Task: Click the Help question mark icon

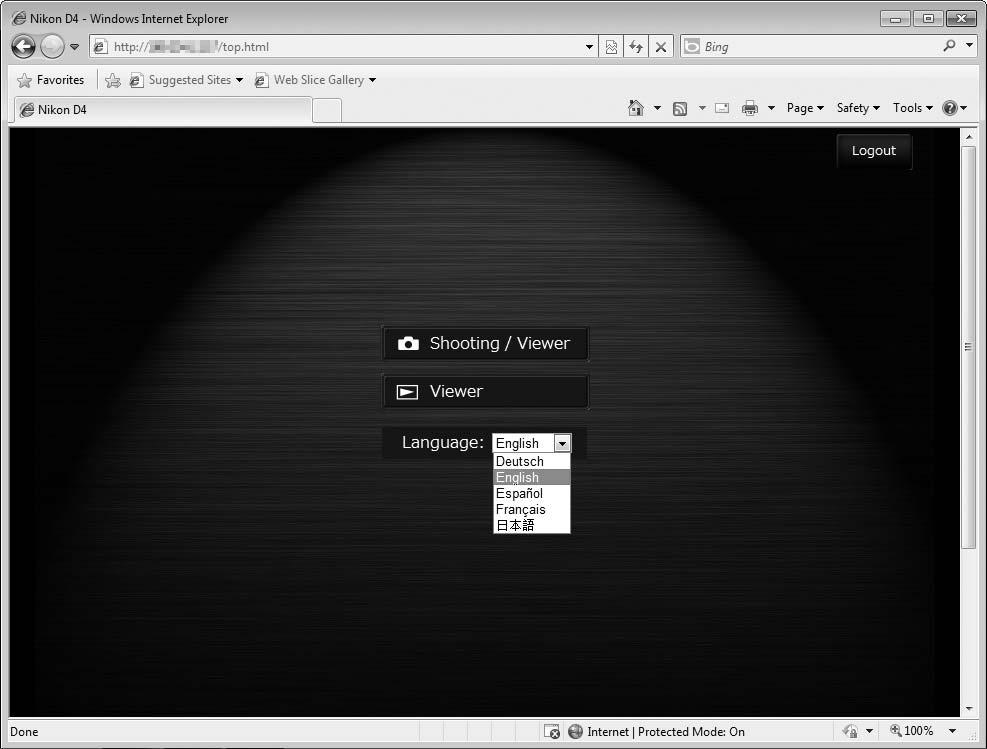Action: [x=950, y=108]
